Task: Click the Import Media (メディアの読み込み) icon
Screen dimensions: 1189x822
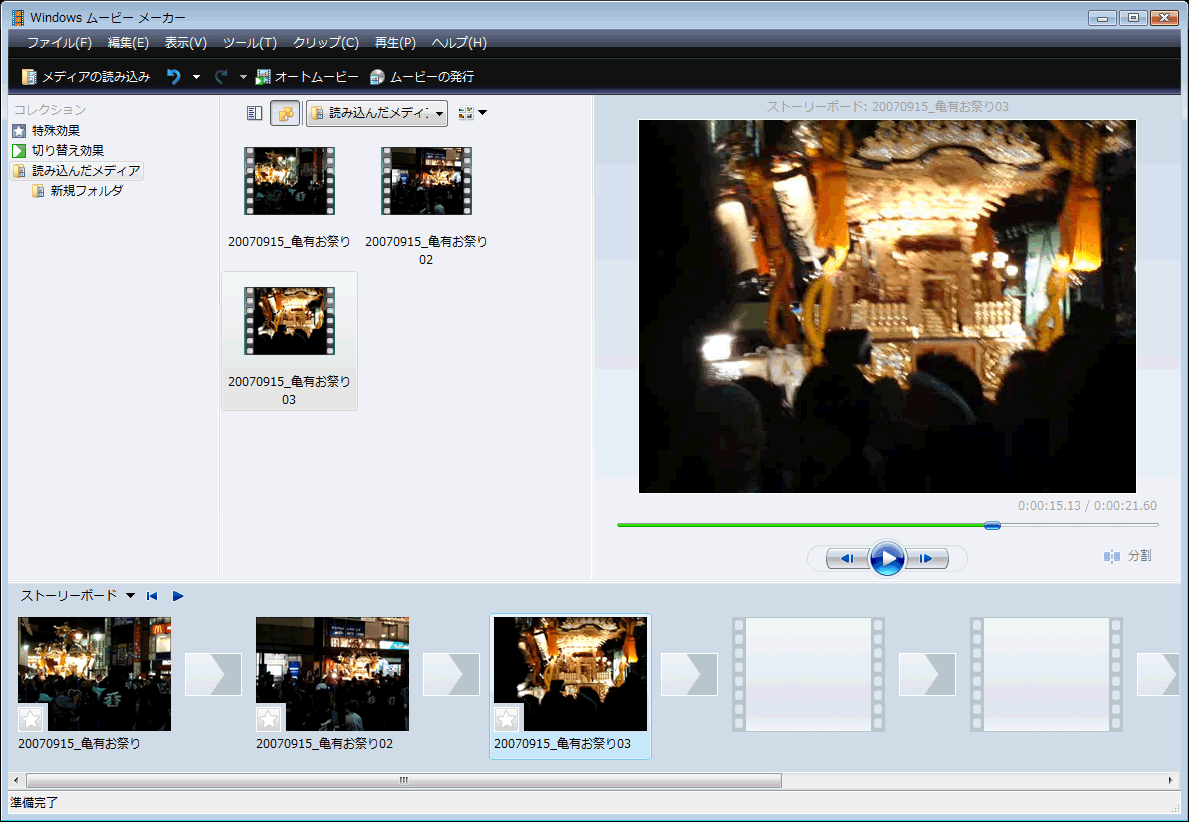Action: click(29, 77)
